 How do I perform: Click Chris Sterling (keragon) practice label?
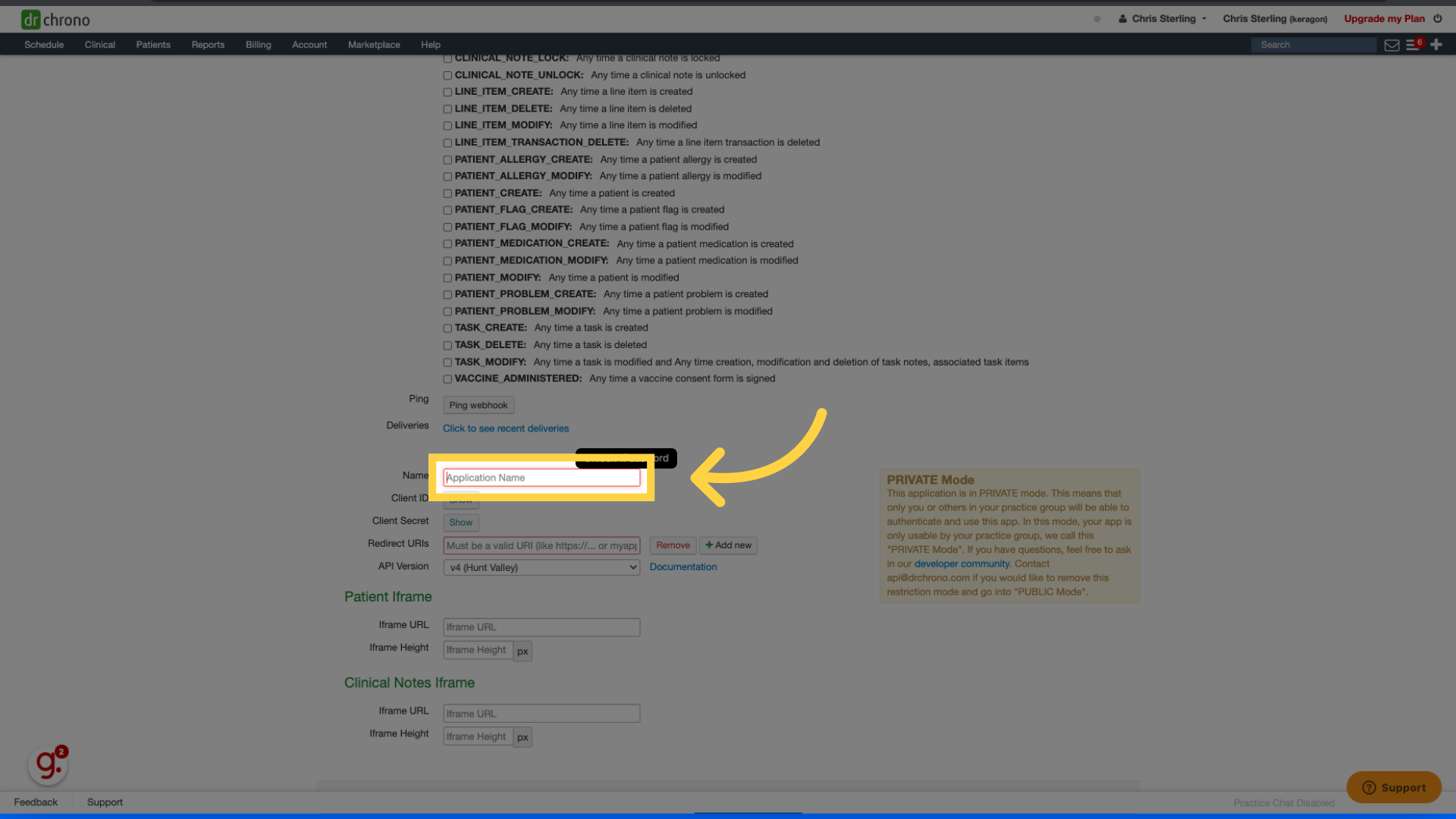[x=1275, y=19]
